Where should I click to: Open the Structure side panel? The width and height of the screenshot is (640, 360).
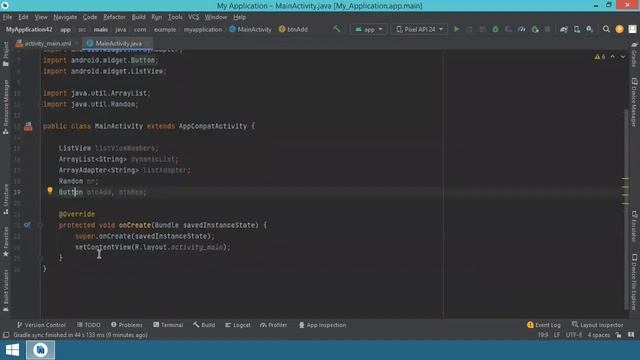tap(5, 199)
